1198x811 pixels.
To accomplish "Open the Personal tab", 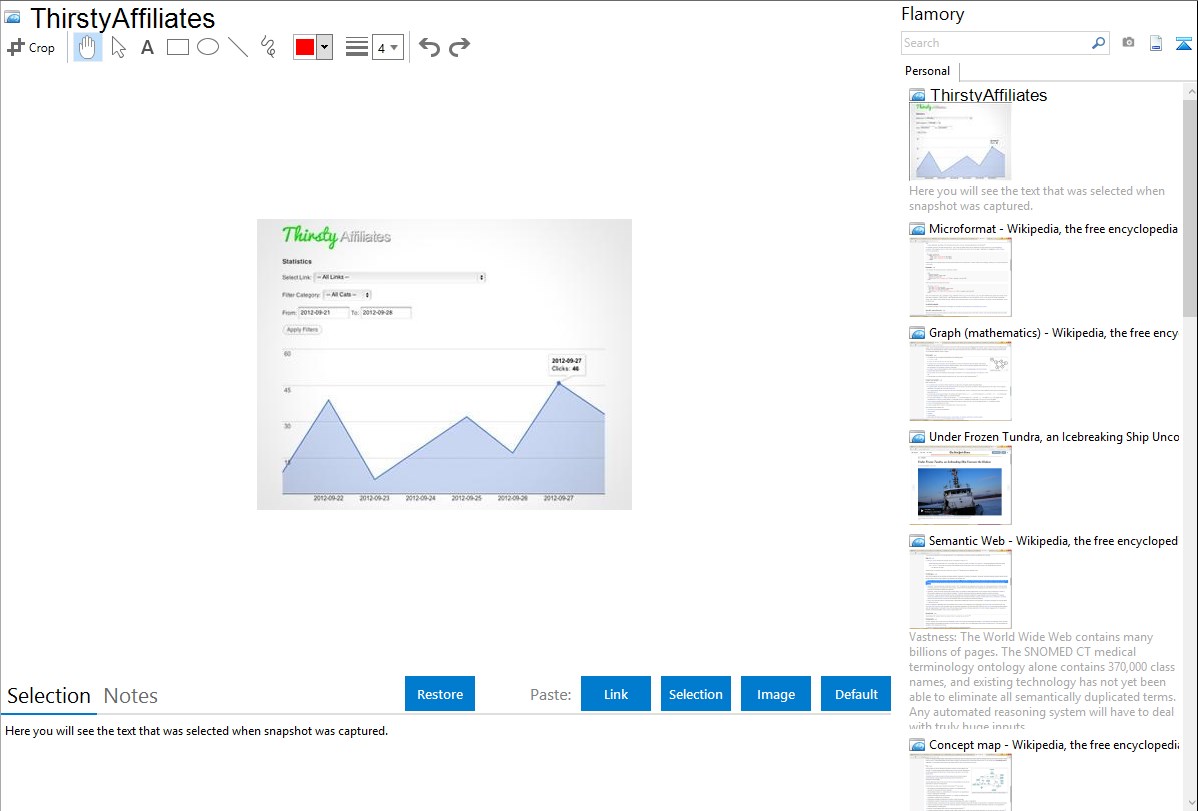I will point(927,71).
